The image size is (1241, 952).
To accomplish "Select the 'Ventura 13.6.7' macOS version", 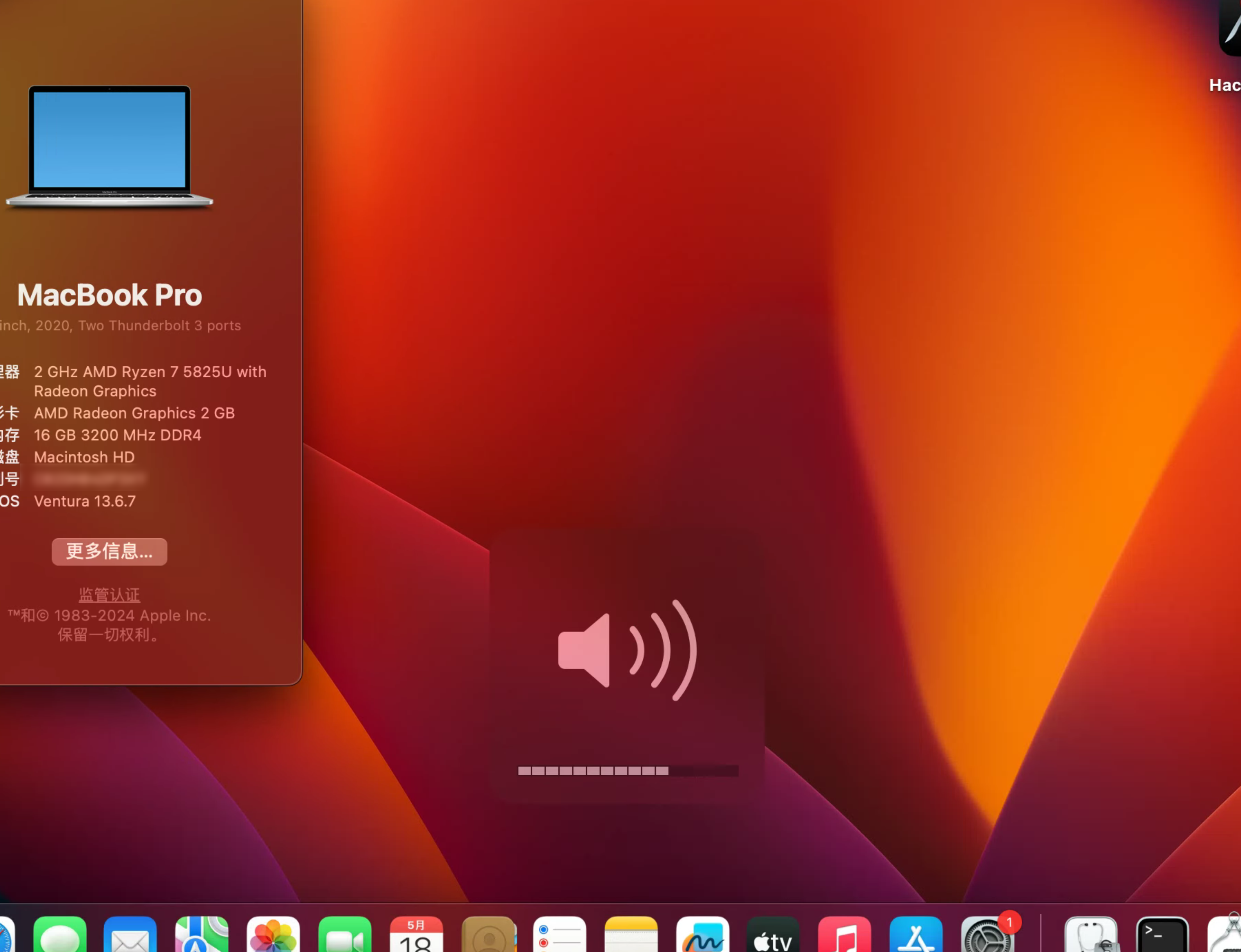I will click(85, 501).
